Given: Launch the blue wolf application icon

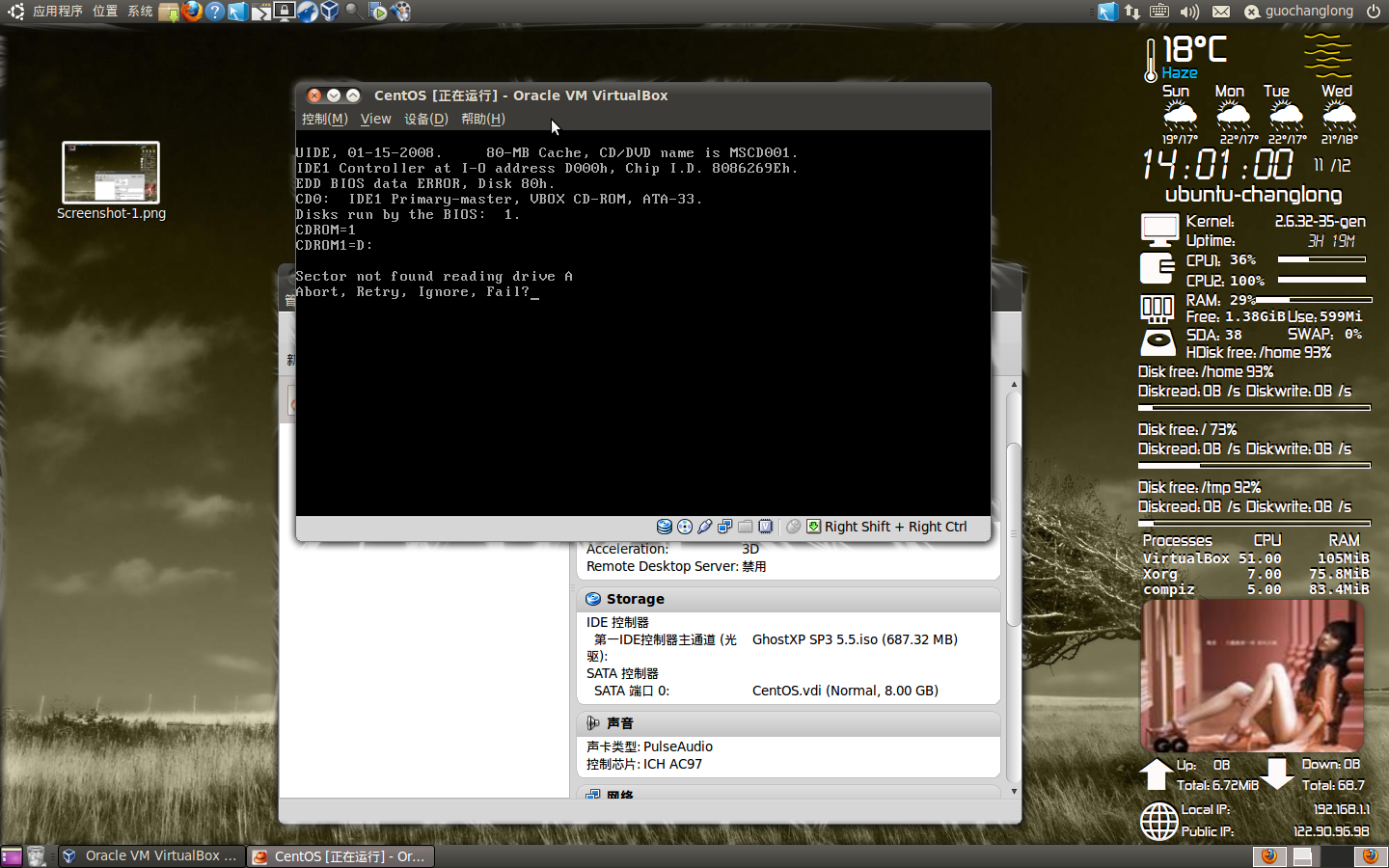Looking at the screenshot, I should click(x=308, y=12).
